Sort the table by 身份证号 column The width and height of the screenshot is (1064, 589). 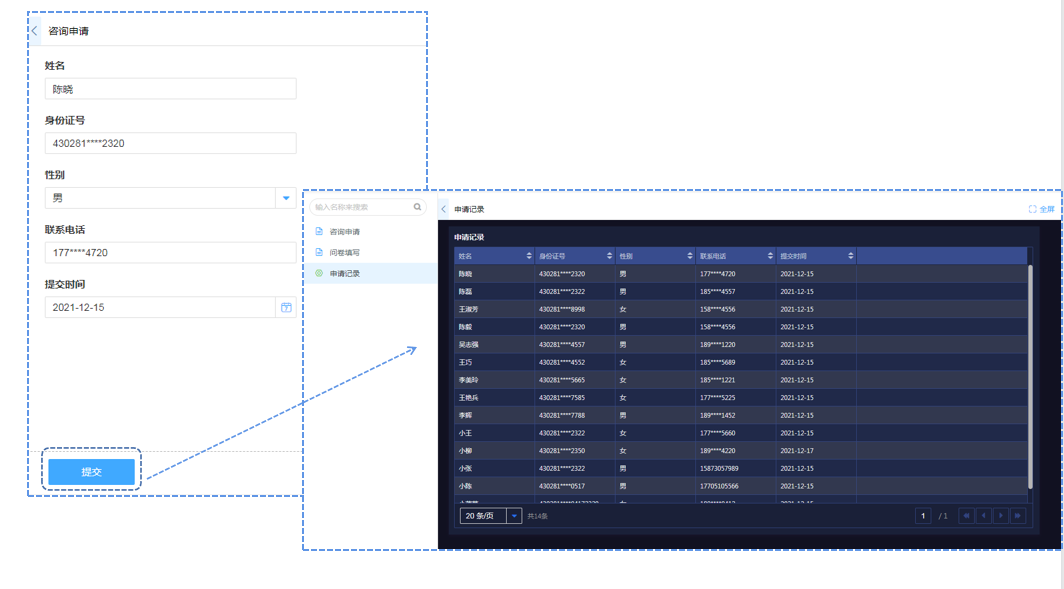coord(609,256)
